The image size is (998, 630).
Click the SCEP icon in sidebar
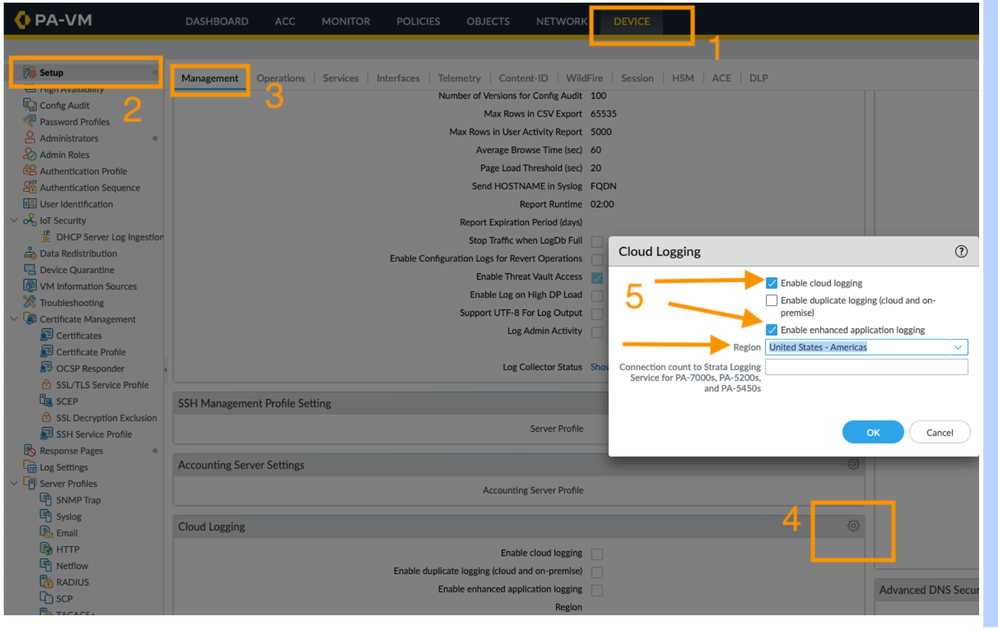click(46, 401)
